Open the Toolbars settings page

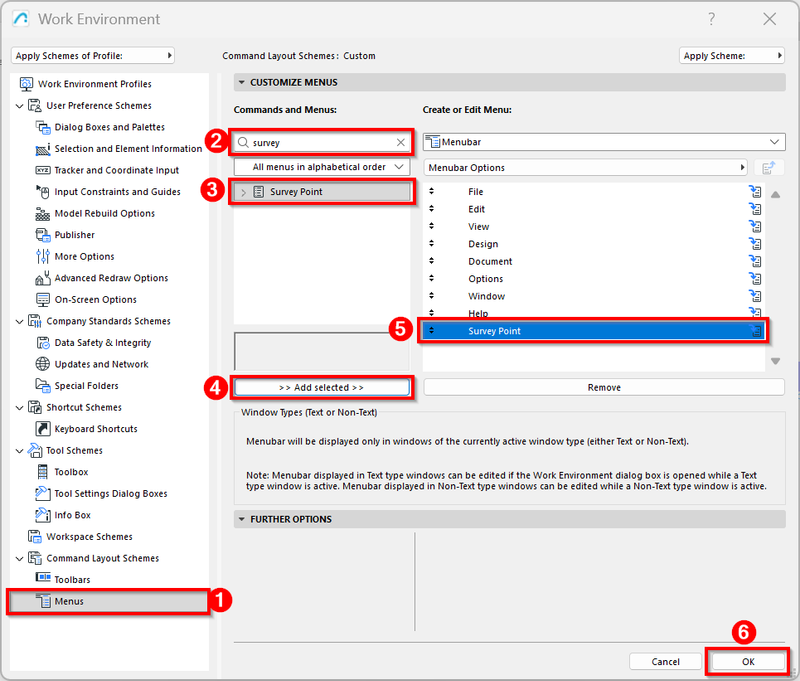coord(72,579)
